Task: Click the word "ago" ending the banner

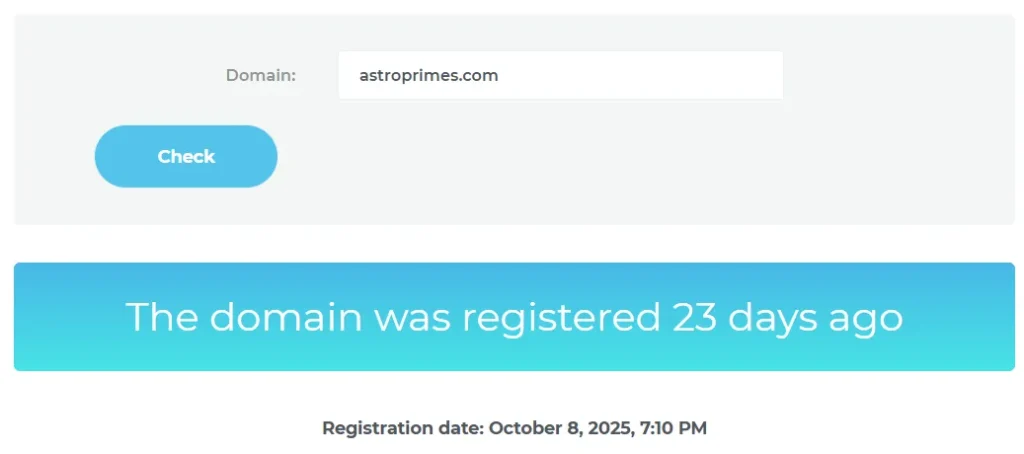Action: (x=864, y=317)
